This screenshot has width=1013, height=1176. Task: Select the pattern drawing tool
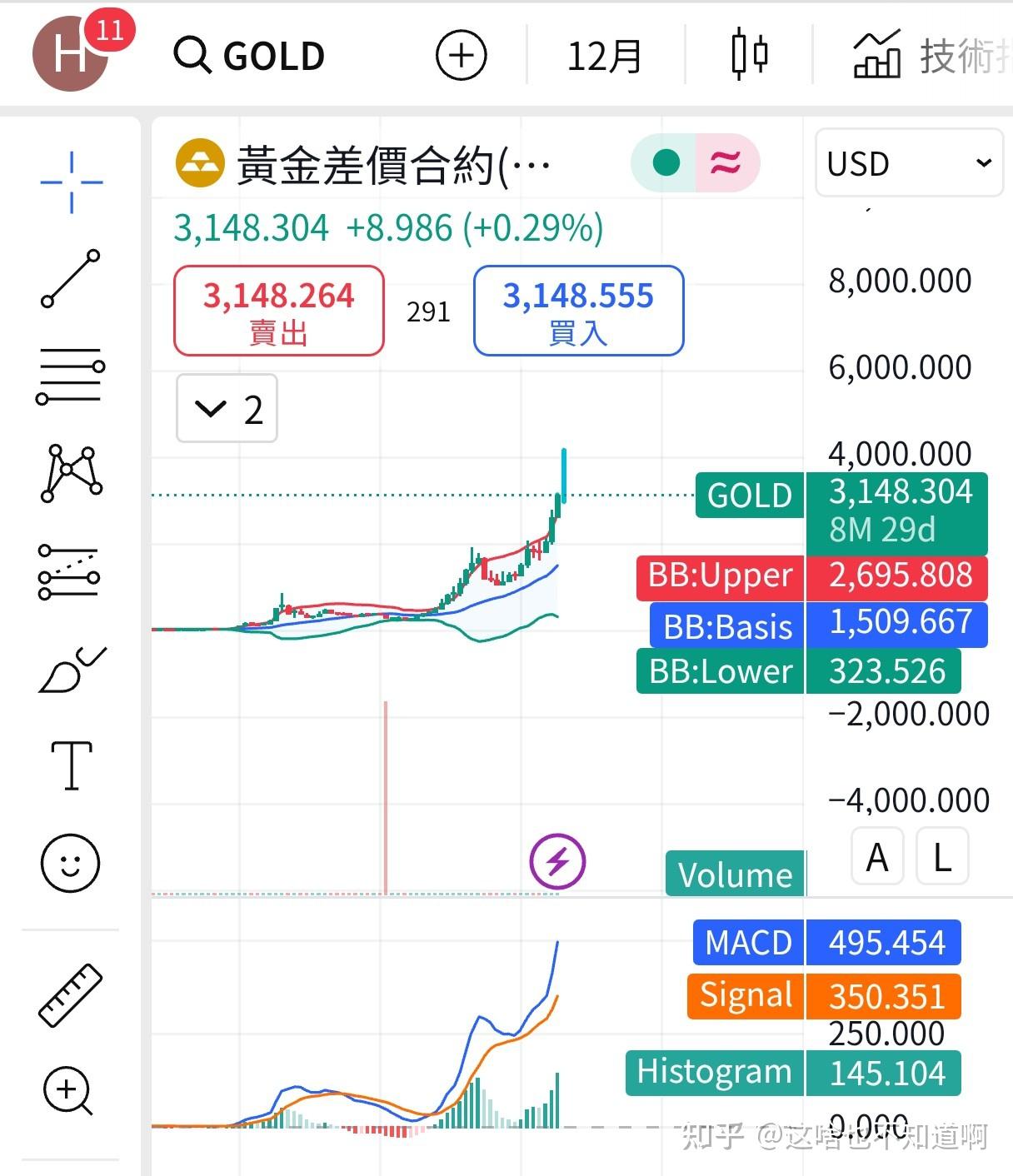[x=71, y=475]
